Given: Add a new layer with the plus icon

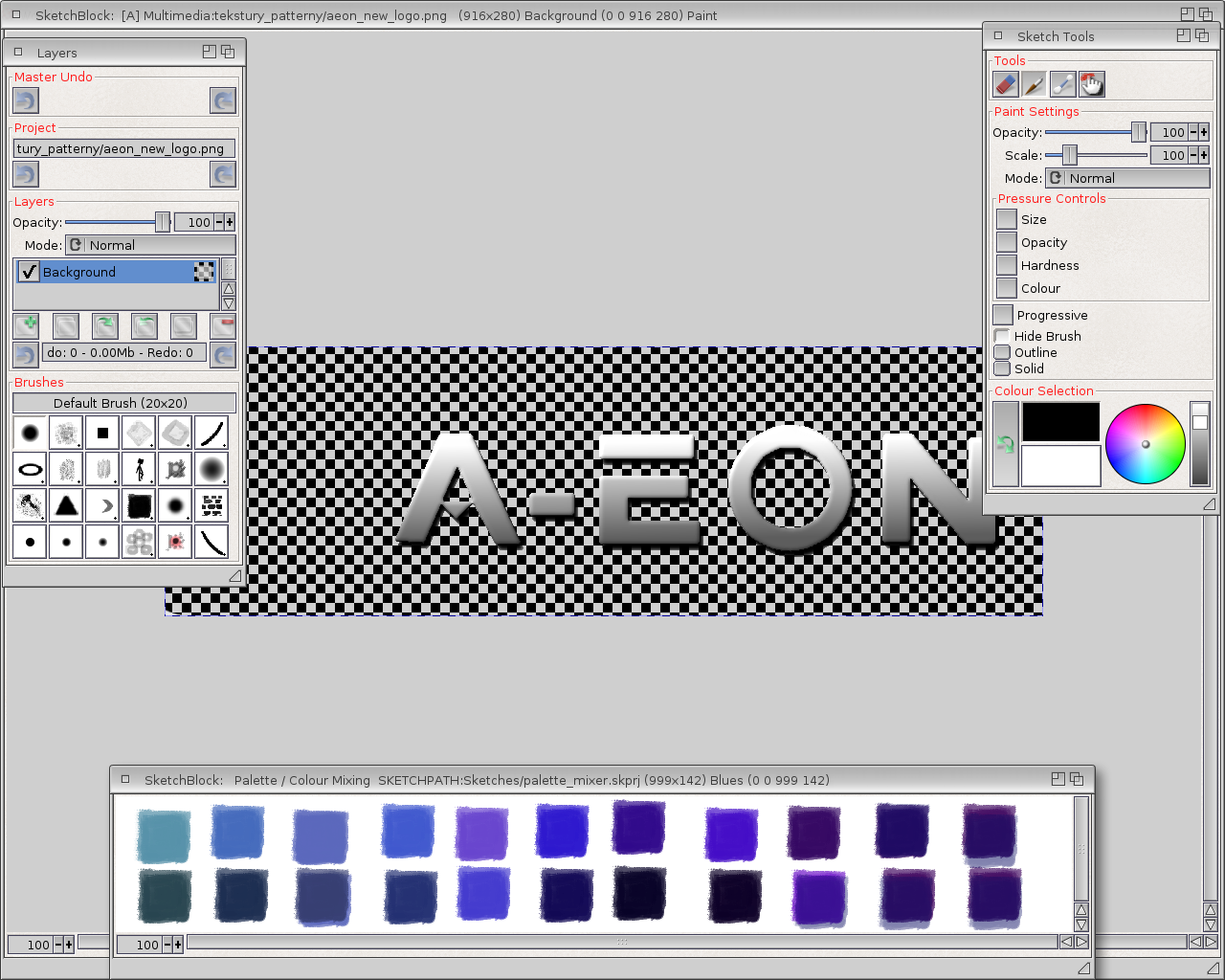Looking at the screenshot, I should [26, 325].
